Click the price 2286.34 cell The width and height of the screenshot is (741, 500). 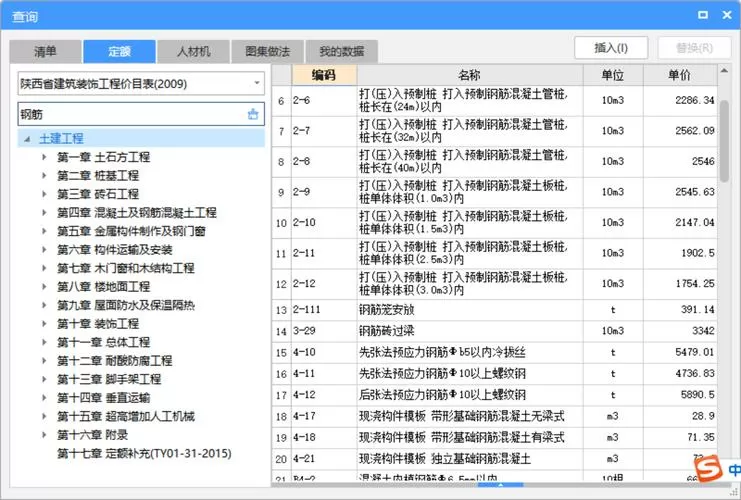[x=680, y=100]
